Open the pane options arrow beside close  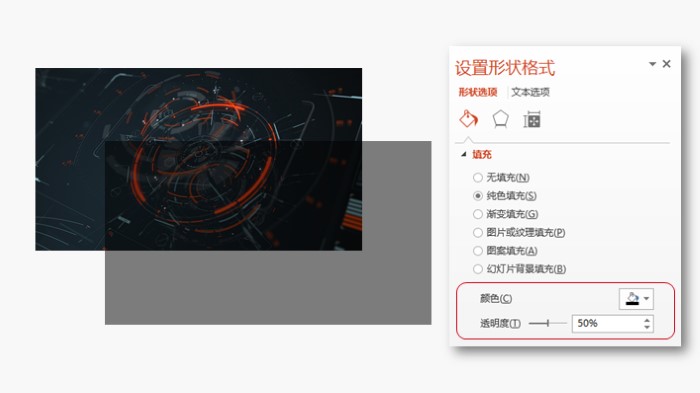click(652, 64)
